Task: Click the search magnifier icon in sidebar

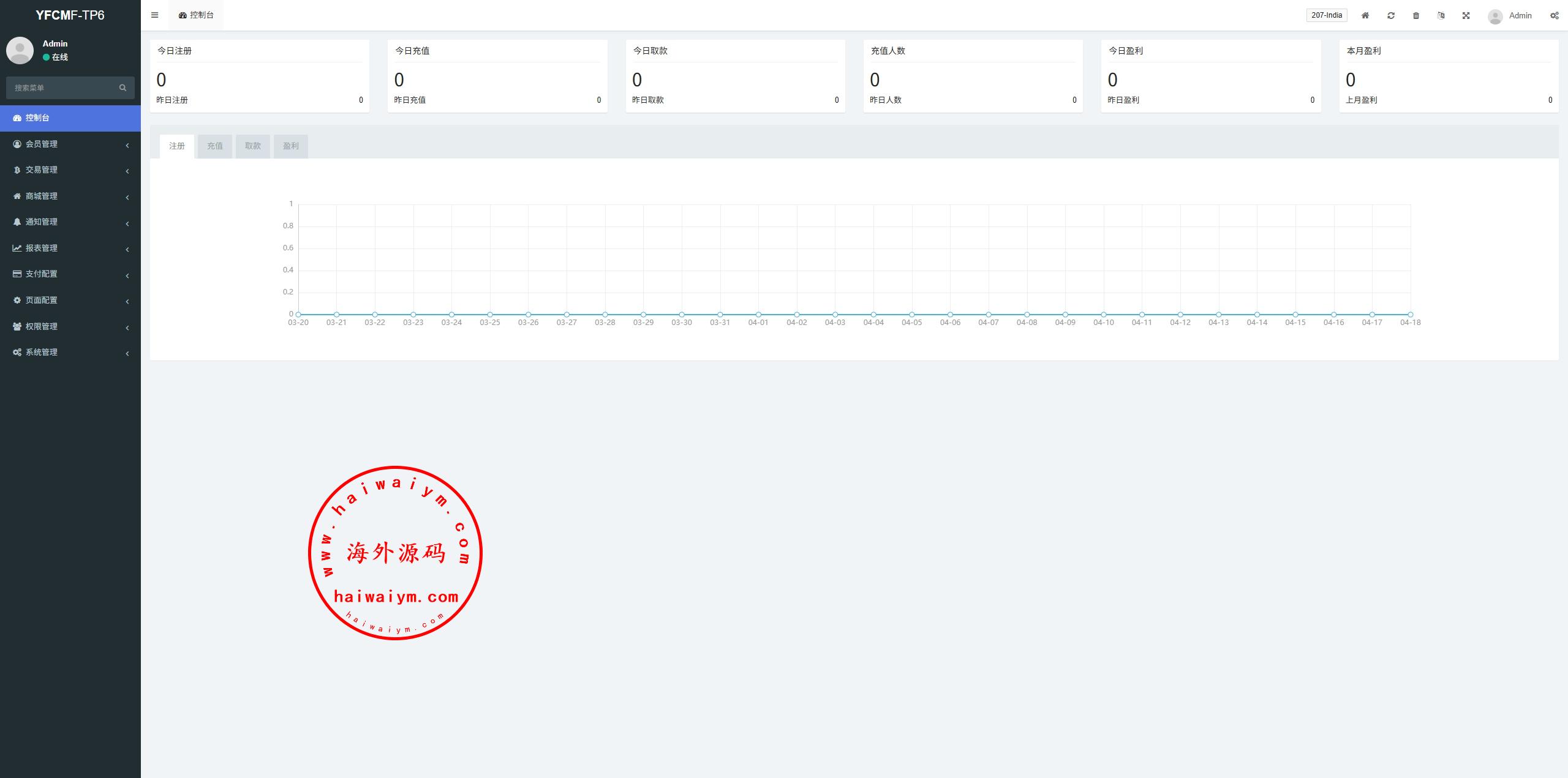Action: pyautogui.click(x=123, y=88)
